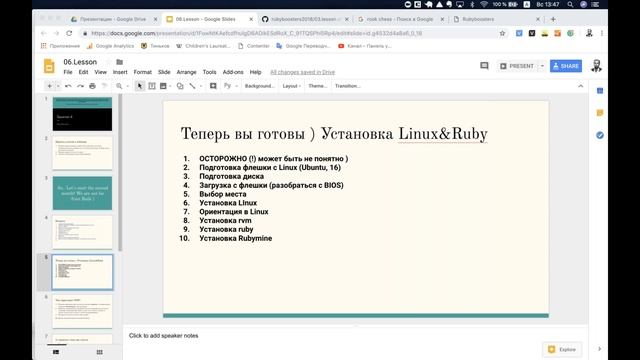Open the Tasks side panel icon

point(600,135)
